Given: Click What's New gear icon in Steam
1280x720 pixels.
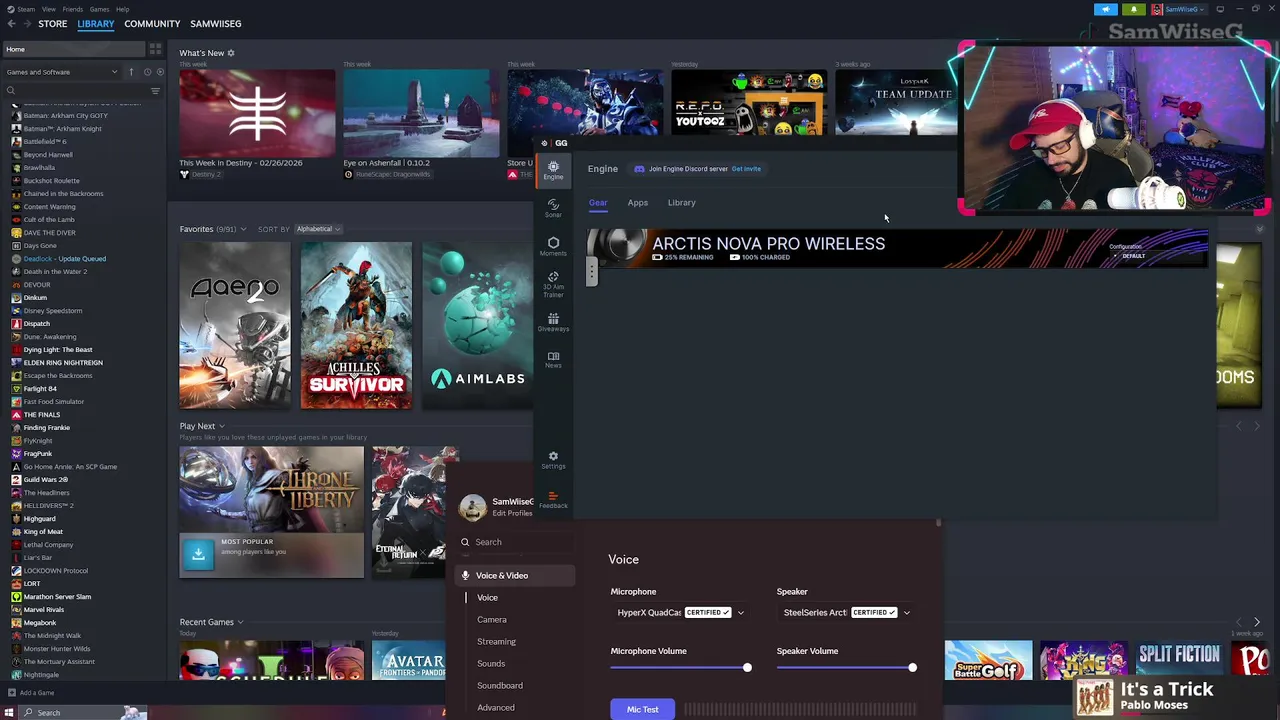Looking at the screenshot, I should (x=231, y=53).
